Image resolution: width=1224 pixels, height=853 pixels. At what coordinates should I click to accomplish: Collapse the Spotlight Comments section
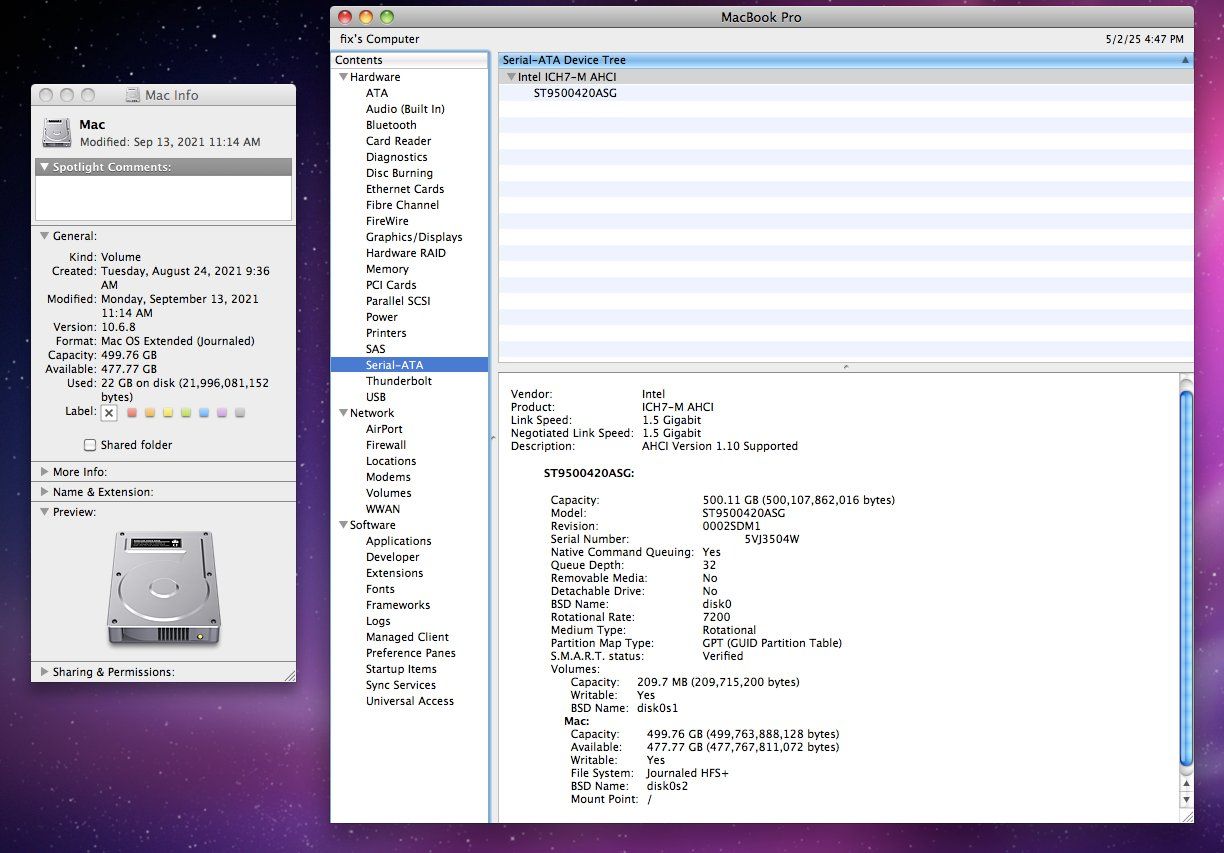coord(45,167)
